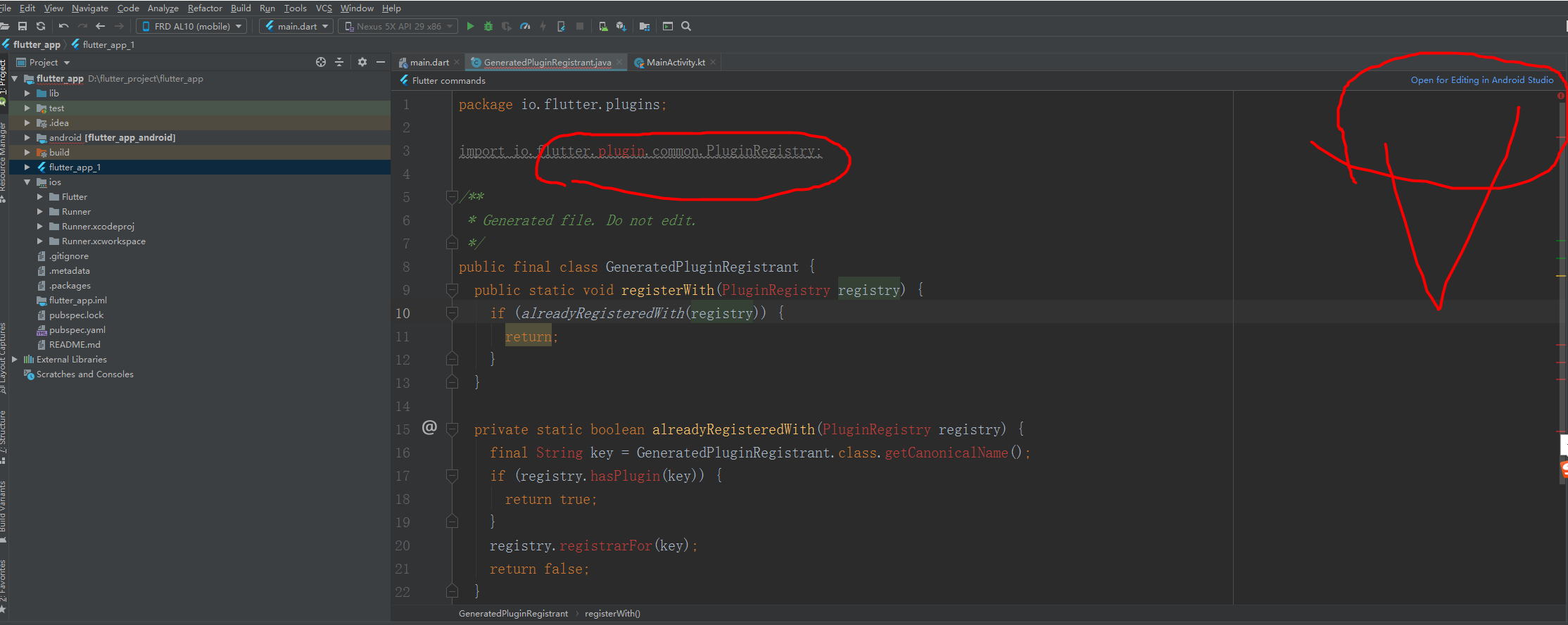Open the Nexus 5X API 29 x86 dropdown
The height and width of the screenshot is (625, 1568).
click(398, 26)
